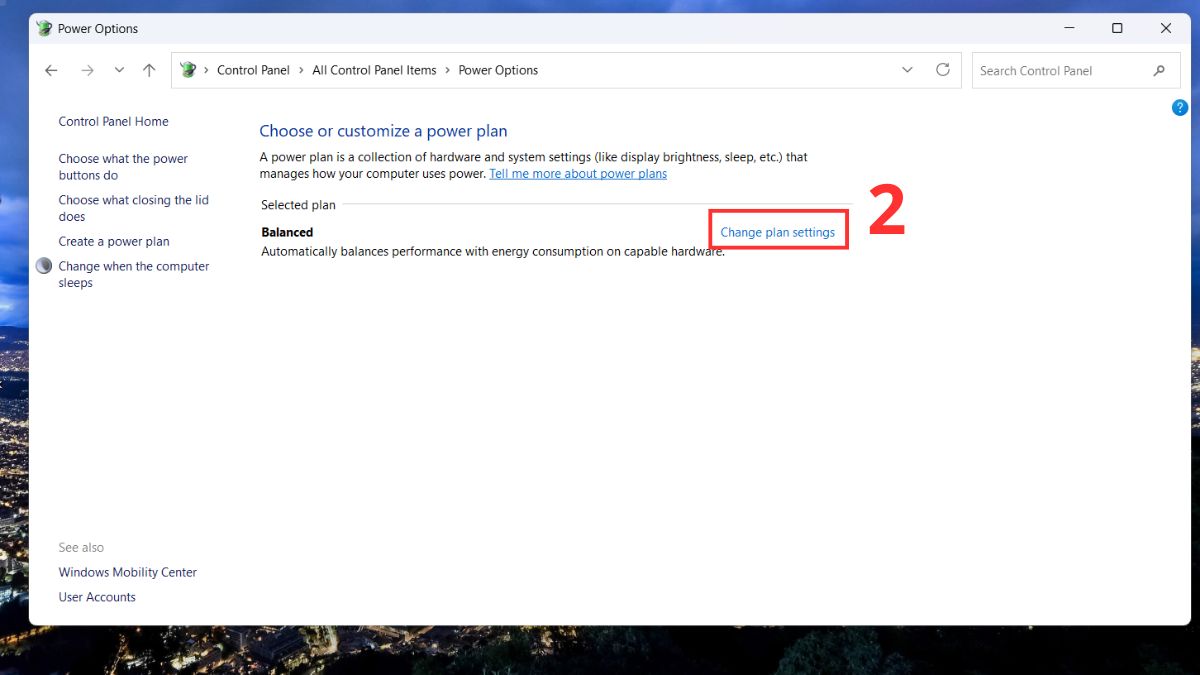Screen dimensions: 1200x675
Task: Open Choose what the power buttons do
Action: [x=123, y=167]
